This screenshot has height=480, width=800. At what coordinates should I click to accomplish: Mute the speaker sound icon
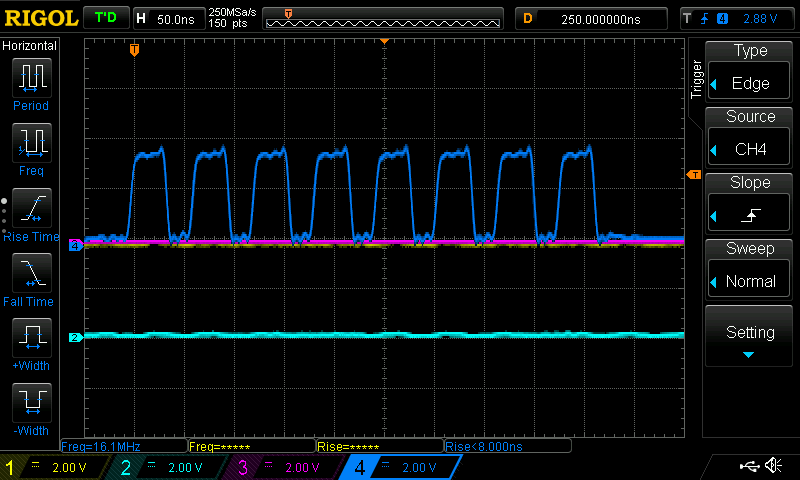pyautogui.click(x=773, y=465)
